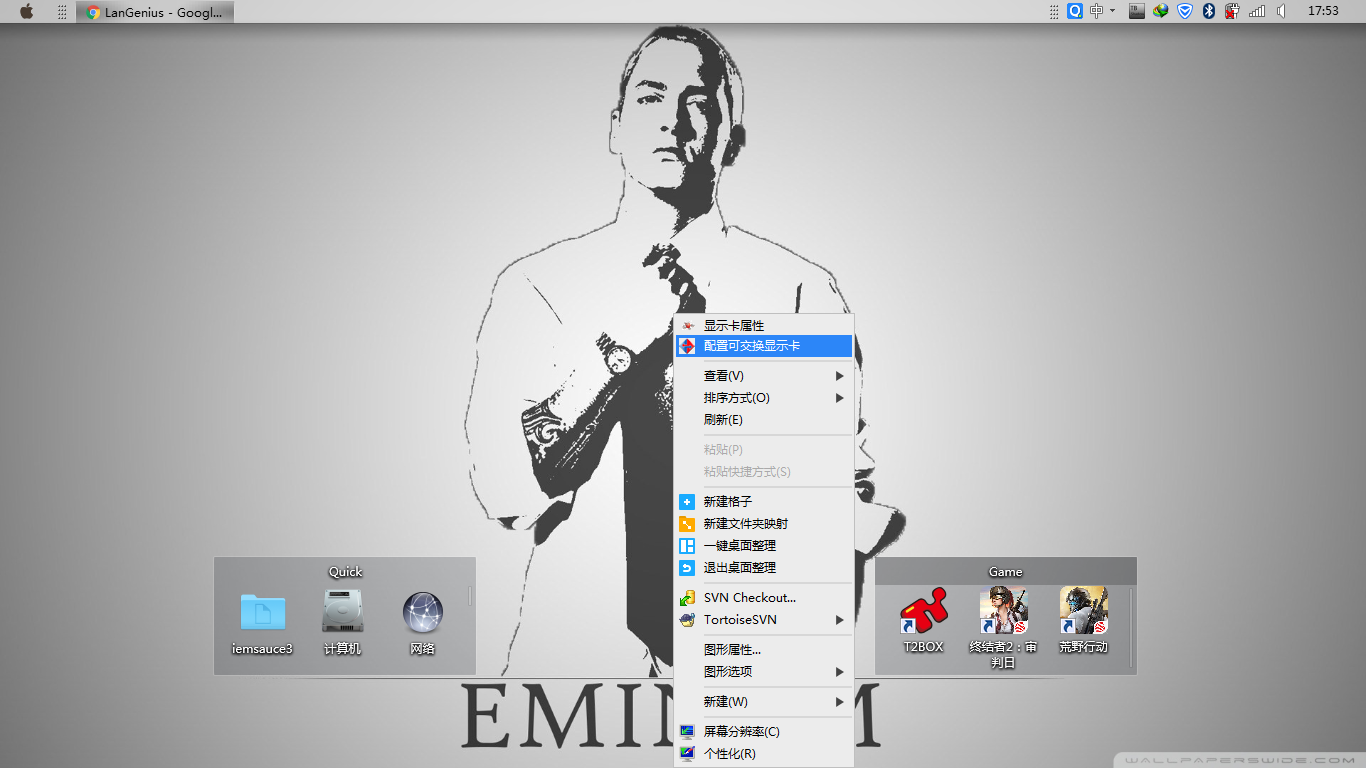The height and width of the screenshot is (768, 1366).
Task: Run 一键桌面整理 from the menu
Action: pos(764,546)
